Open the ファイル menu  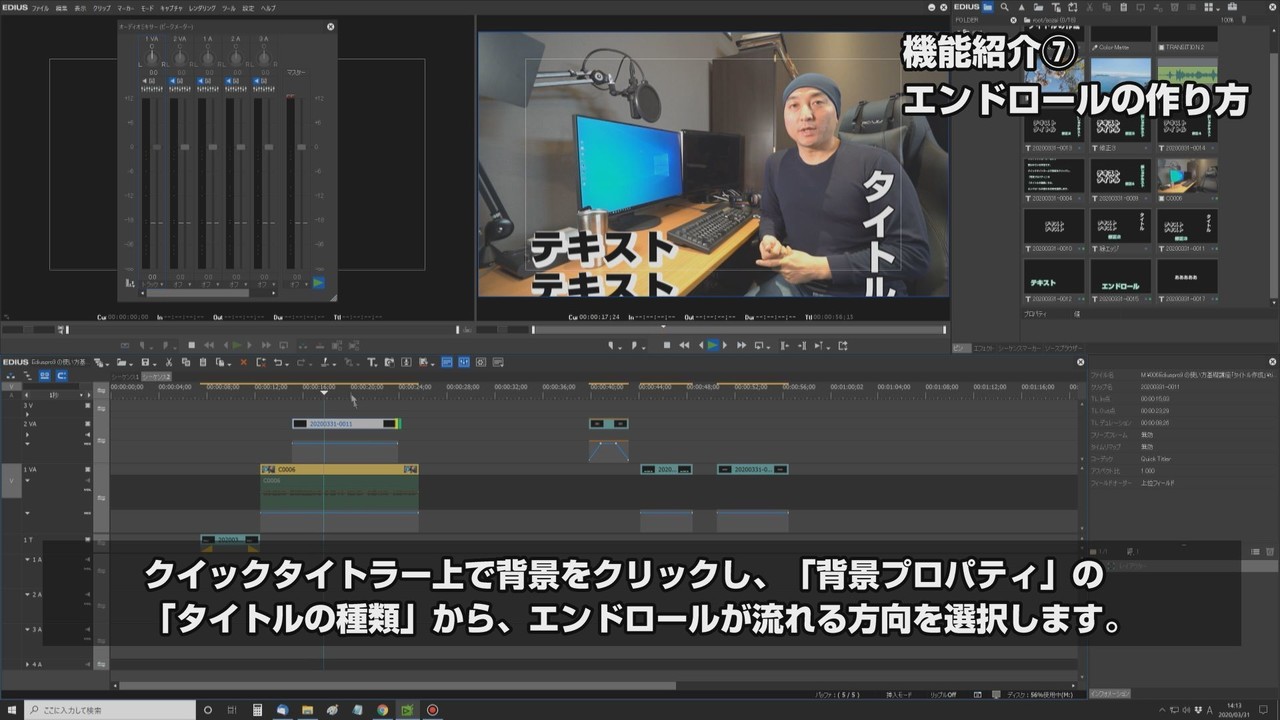(x=40, y=7)
